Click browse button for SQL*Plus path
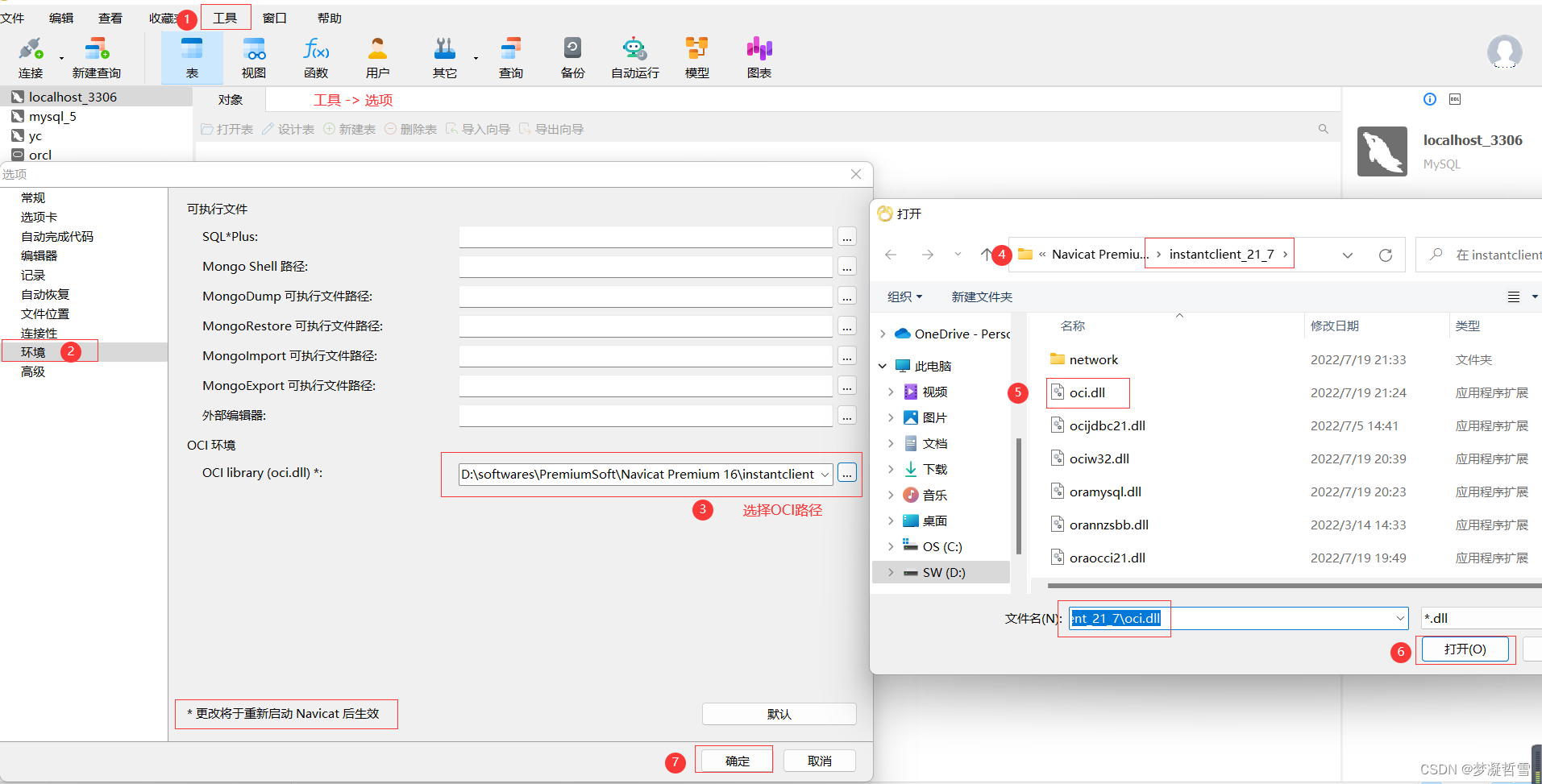Screen dimensions: 1542x784 pyautogui.click(x=846, y=237)
